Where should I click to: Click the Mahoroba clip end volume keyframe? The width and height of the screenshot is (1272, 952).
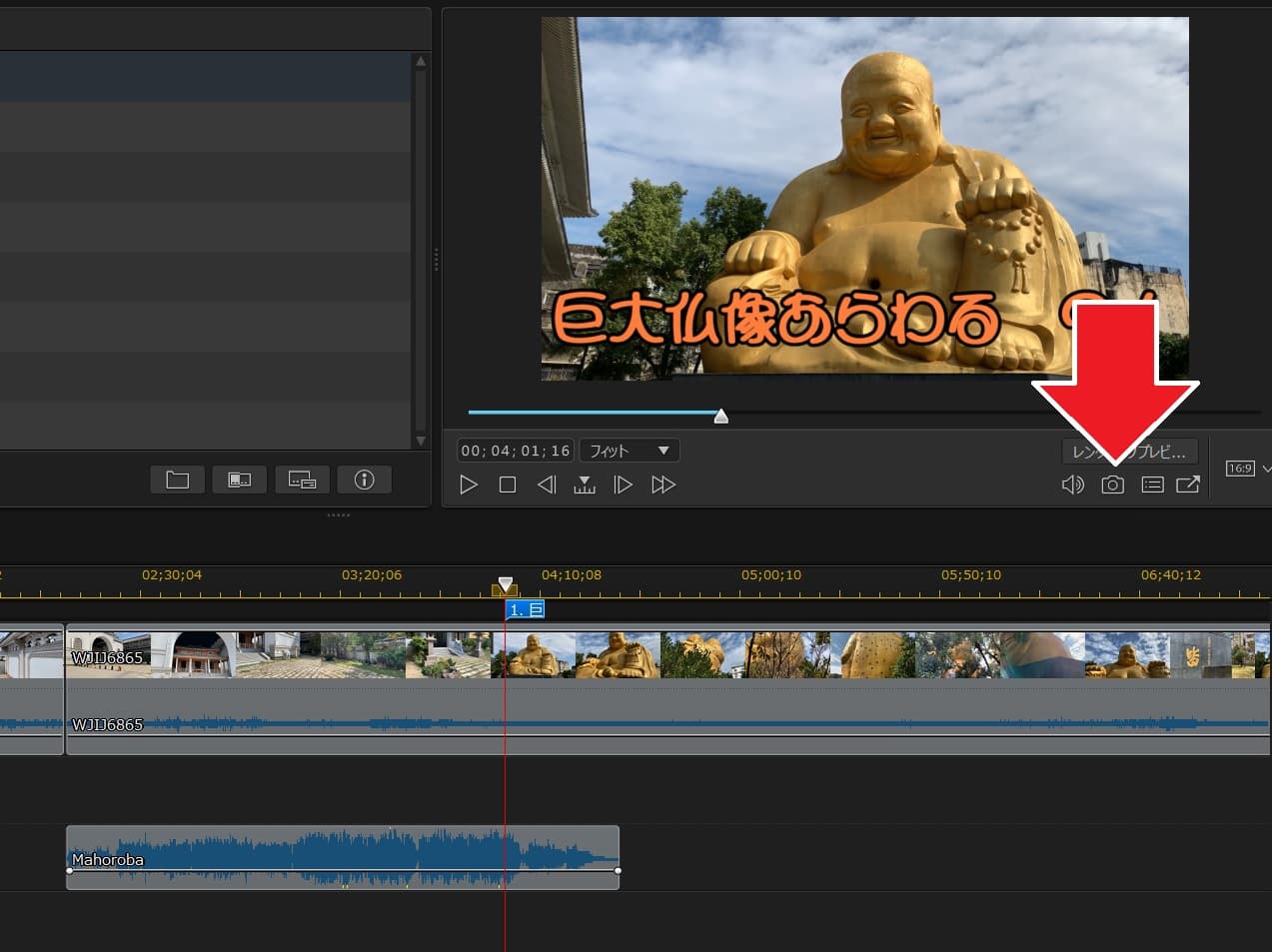coord(618,870)
